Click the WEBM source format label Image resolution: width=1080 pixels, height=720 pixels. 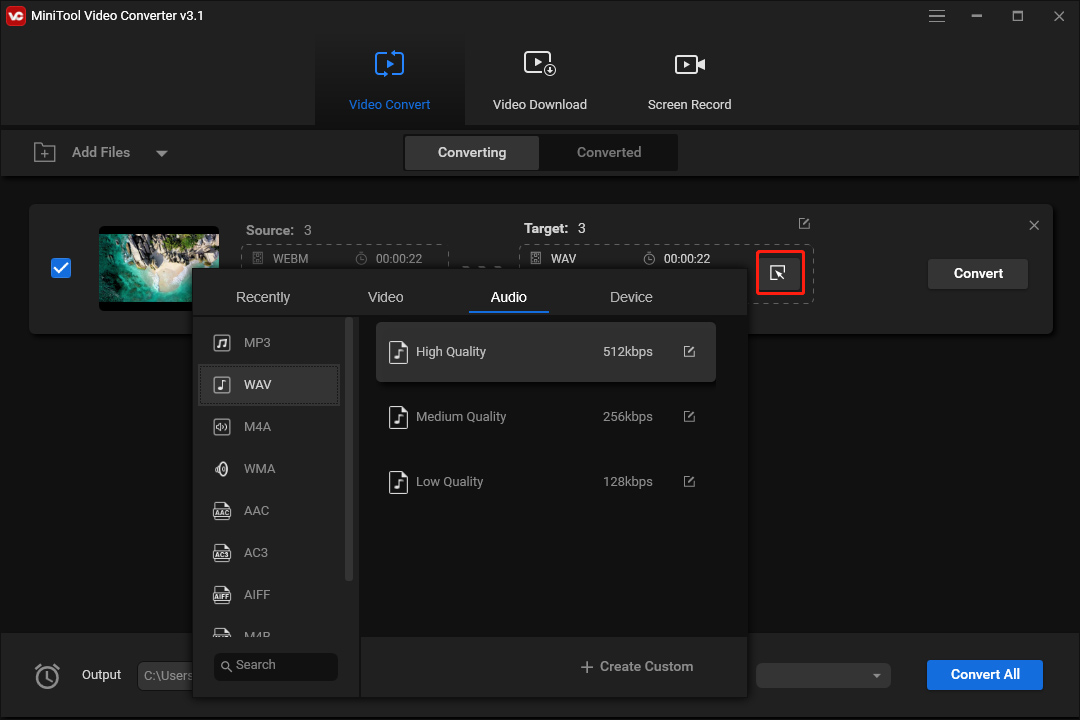pyautogui.click(x=291, y=258)
